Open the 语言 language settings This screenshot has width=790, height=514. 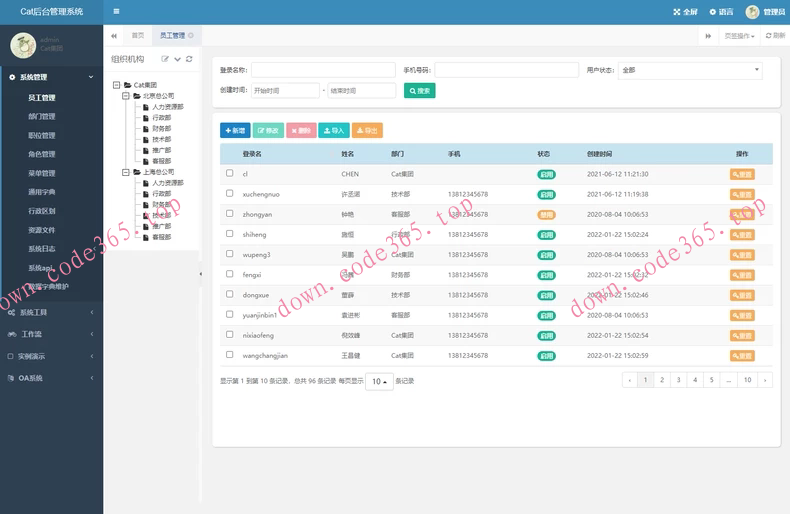coord(721,12)
